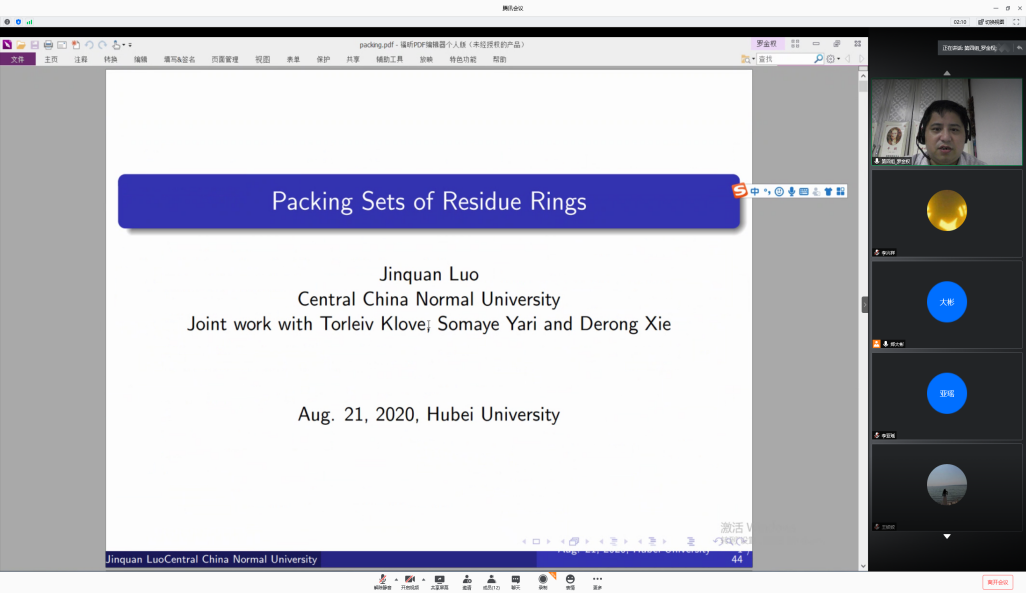Screen dimensions: 1026x593
Task: Click the PDF viewer vertical scrollbar
Action: (862, 300)
